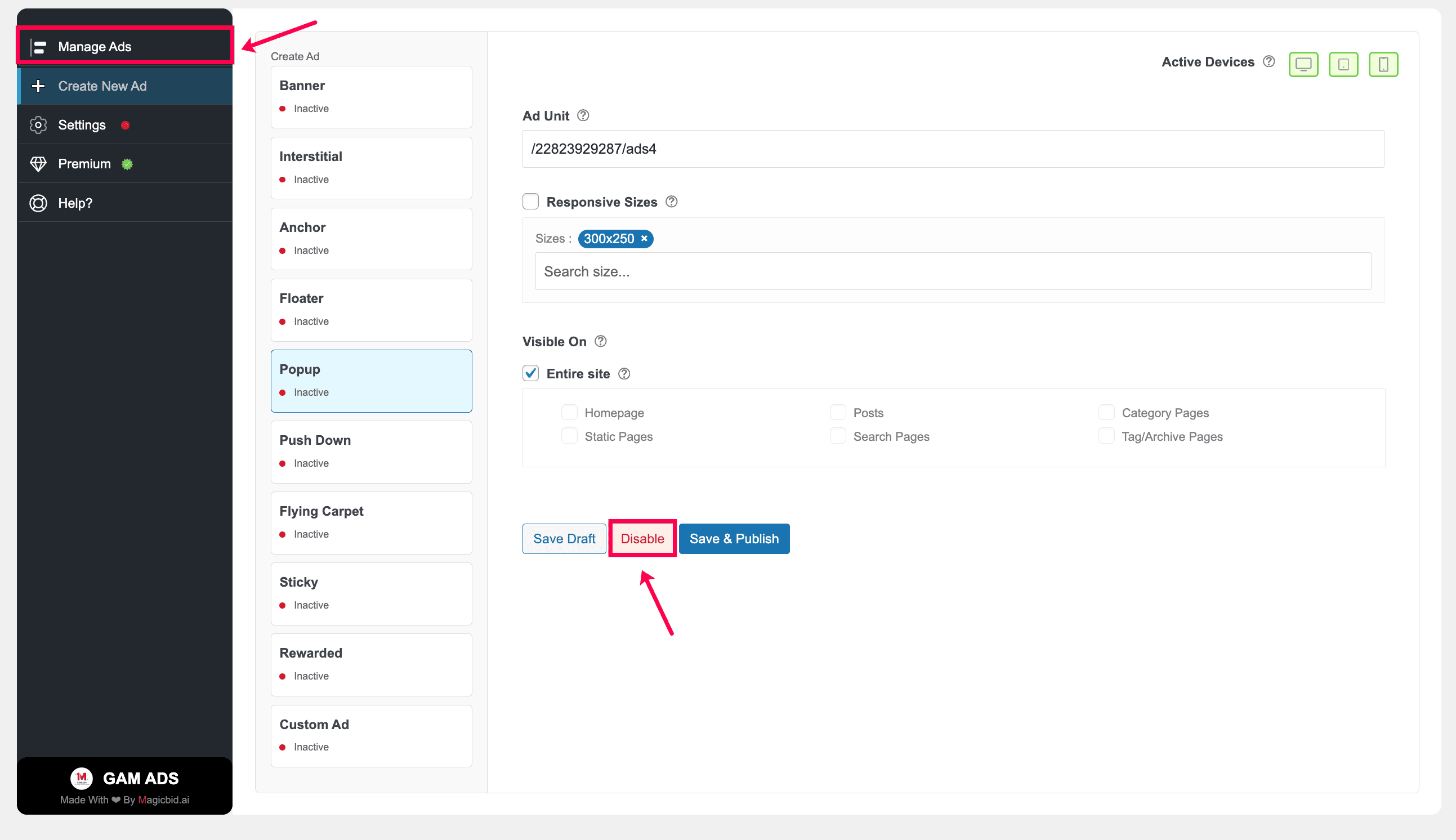Click the Settings gear icon in sidebar
This screenshot has height=840, width=1456.
coord(38,124)
